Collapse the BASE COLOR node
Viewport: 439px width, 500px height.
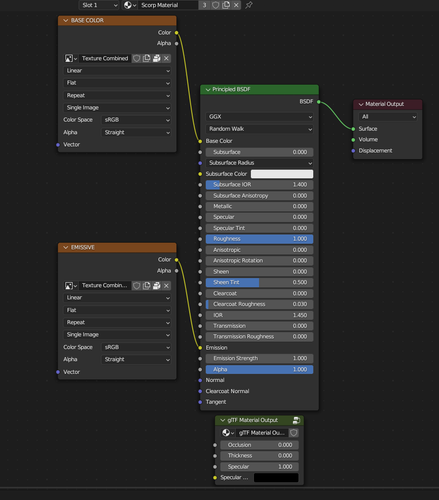coord(66,21)
